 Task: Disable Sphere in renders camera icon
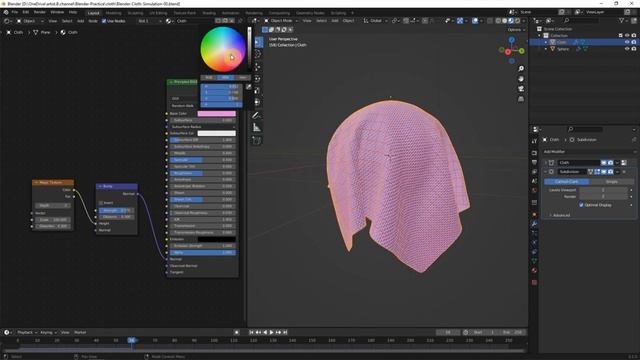[634, 49]
